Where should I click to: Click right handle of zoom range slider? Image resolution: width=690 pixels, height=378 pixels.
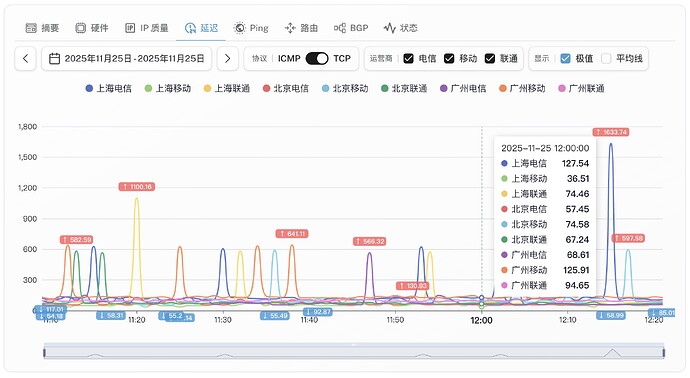664,352
